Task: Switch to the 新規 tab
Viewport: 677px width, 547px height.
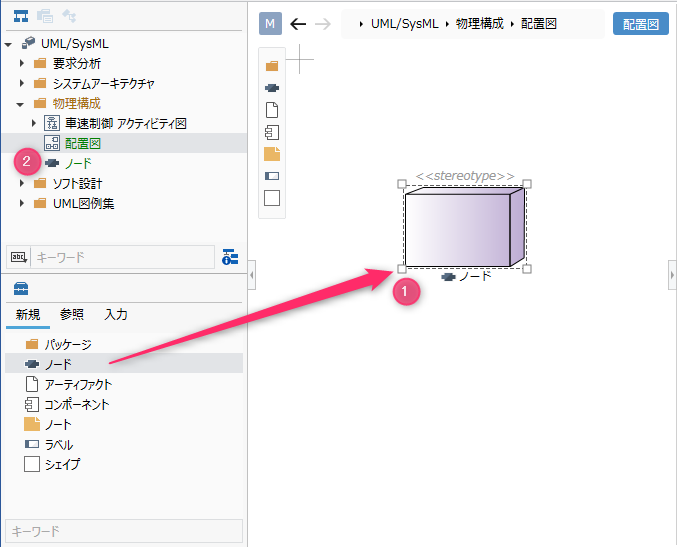Action: coord(28,314)
